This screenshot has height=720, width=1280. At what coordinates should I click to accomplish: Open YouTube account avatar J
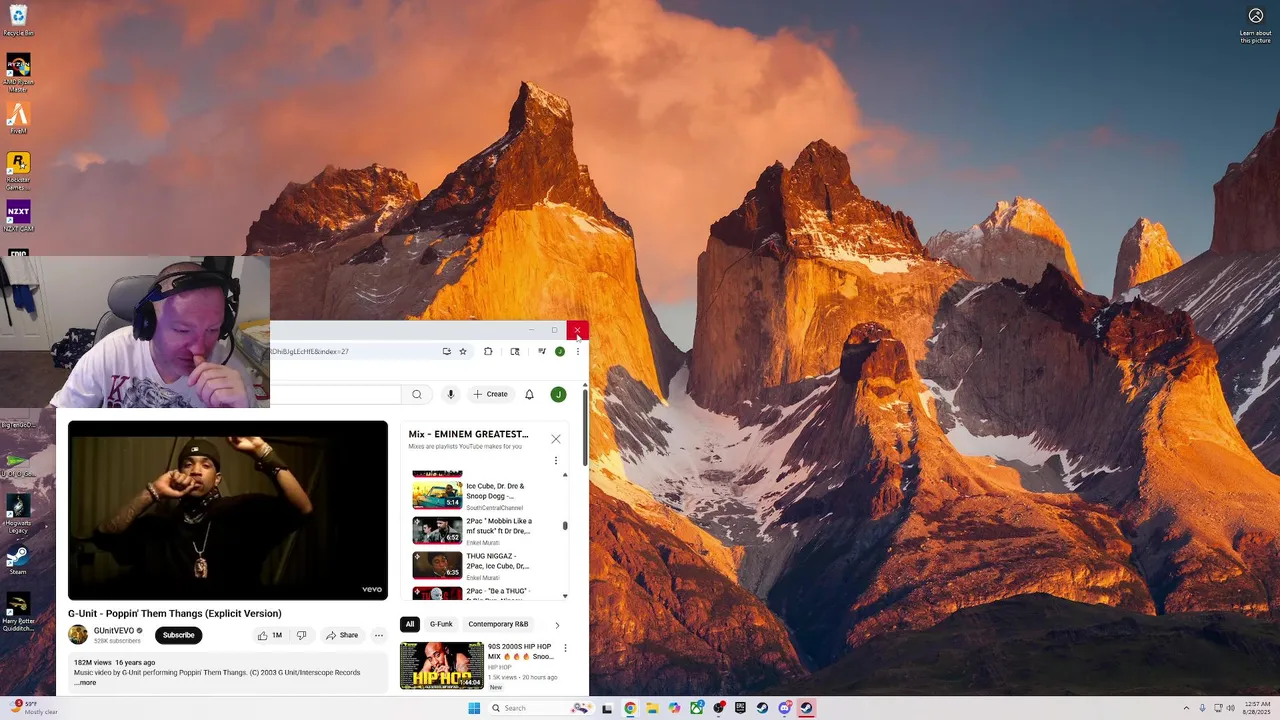[558, 394]
